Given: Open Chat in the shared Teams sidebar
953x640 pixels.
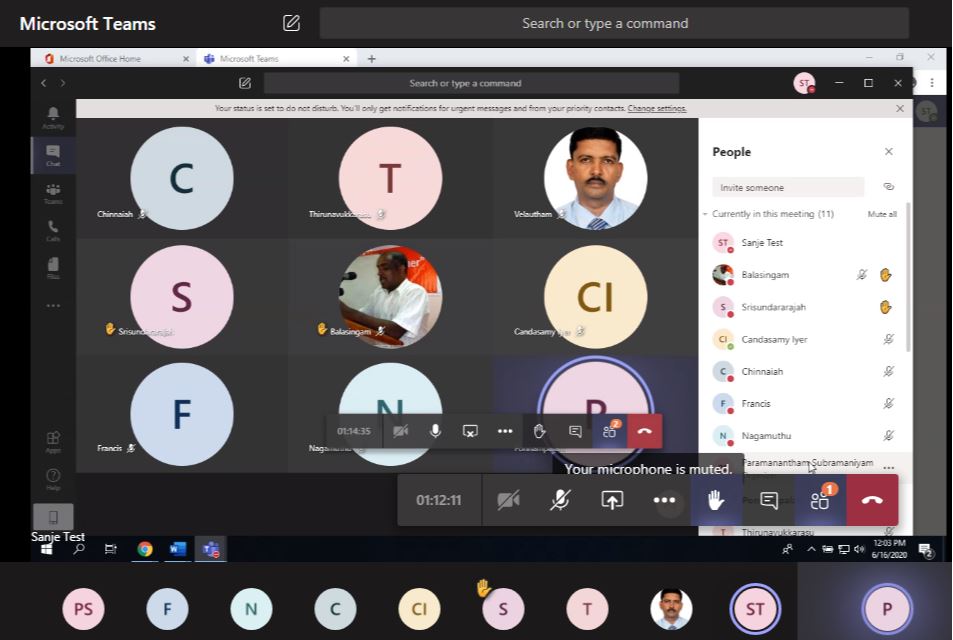Looking at the screenshot, I should [53, 155].
